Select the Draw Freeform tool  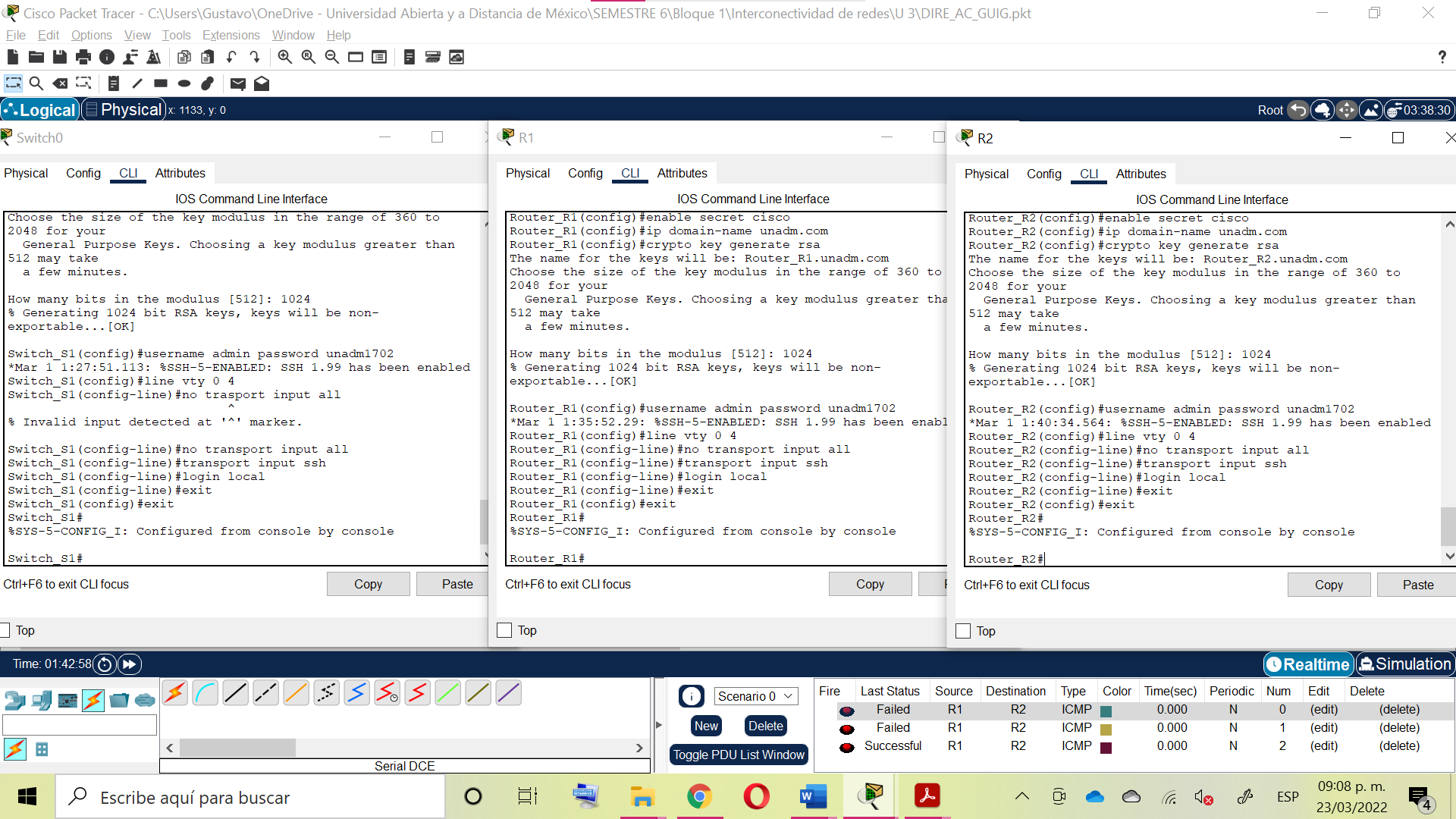208,83
